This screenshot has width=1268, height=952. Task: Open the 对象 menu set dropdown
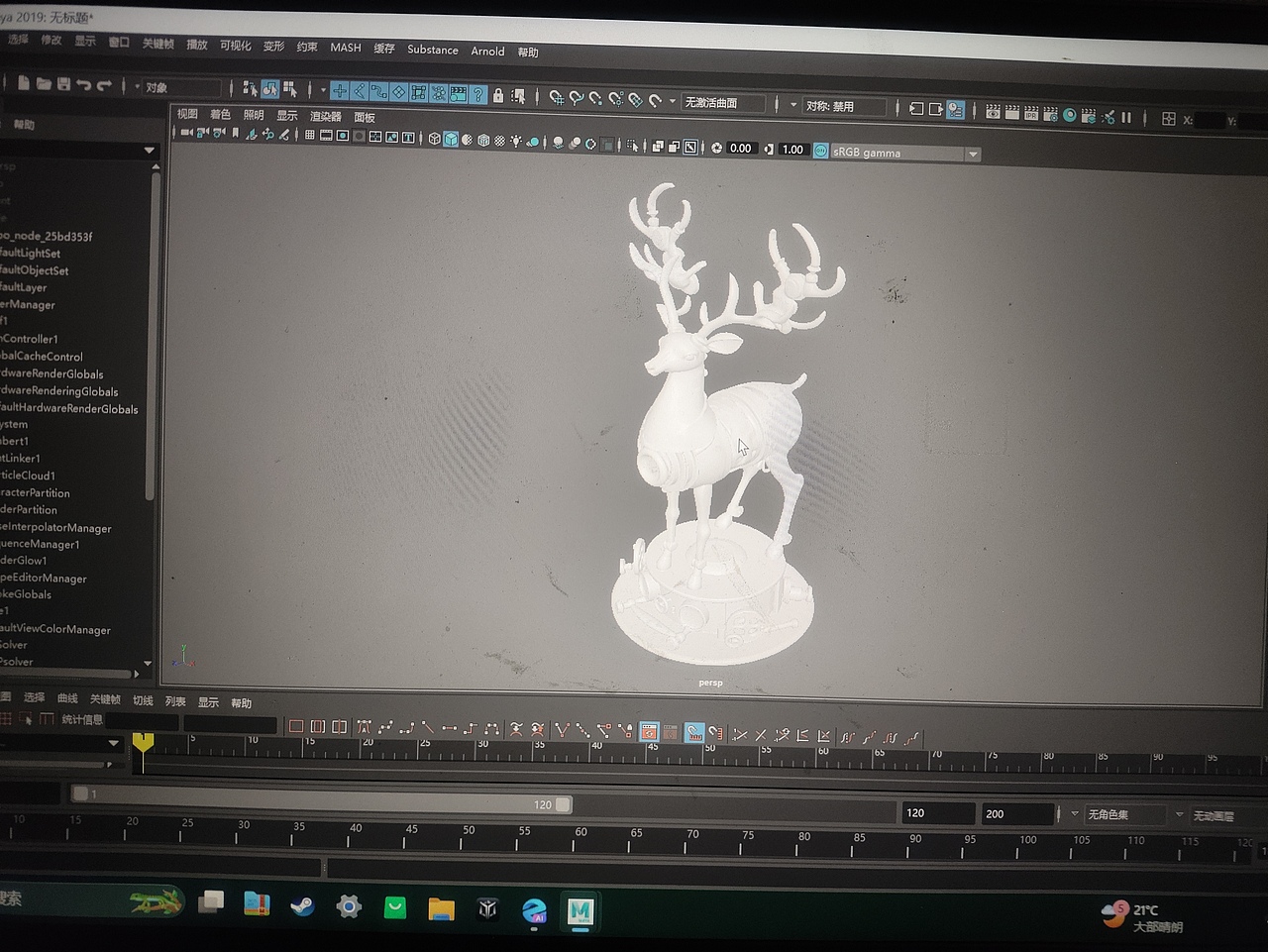[x=181, y=87]
